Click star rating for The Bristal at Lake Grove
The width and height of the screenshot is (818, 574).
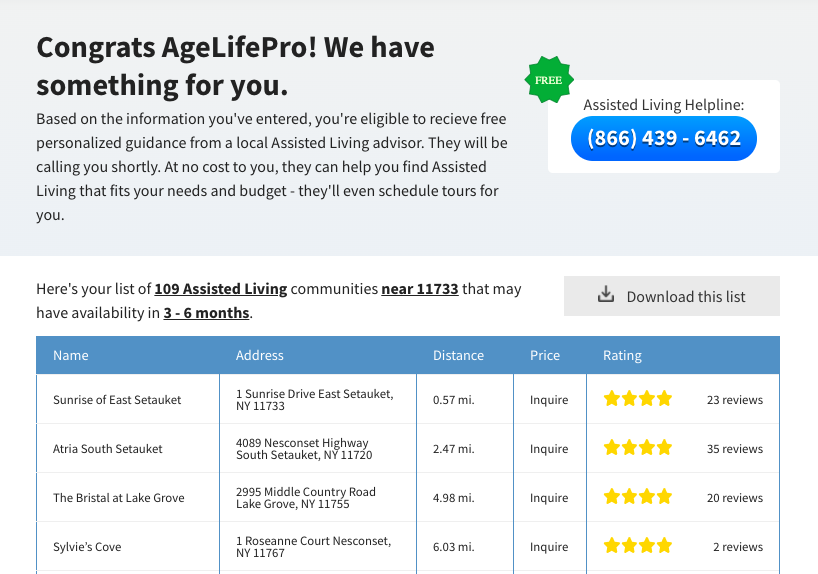pyautogui.click(x=638, y=497)
